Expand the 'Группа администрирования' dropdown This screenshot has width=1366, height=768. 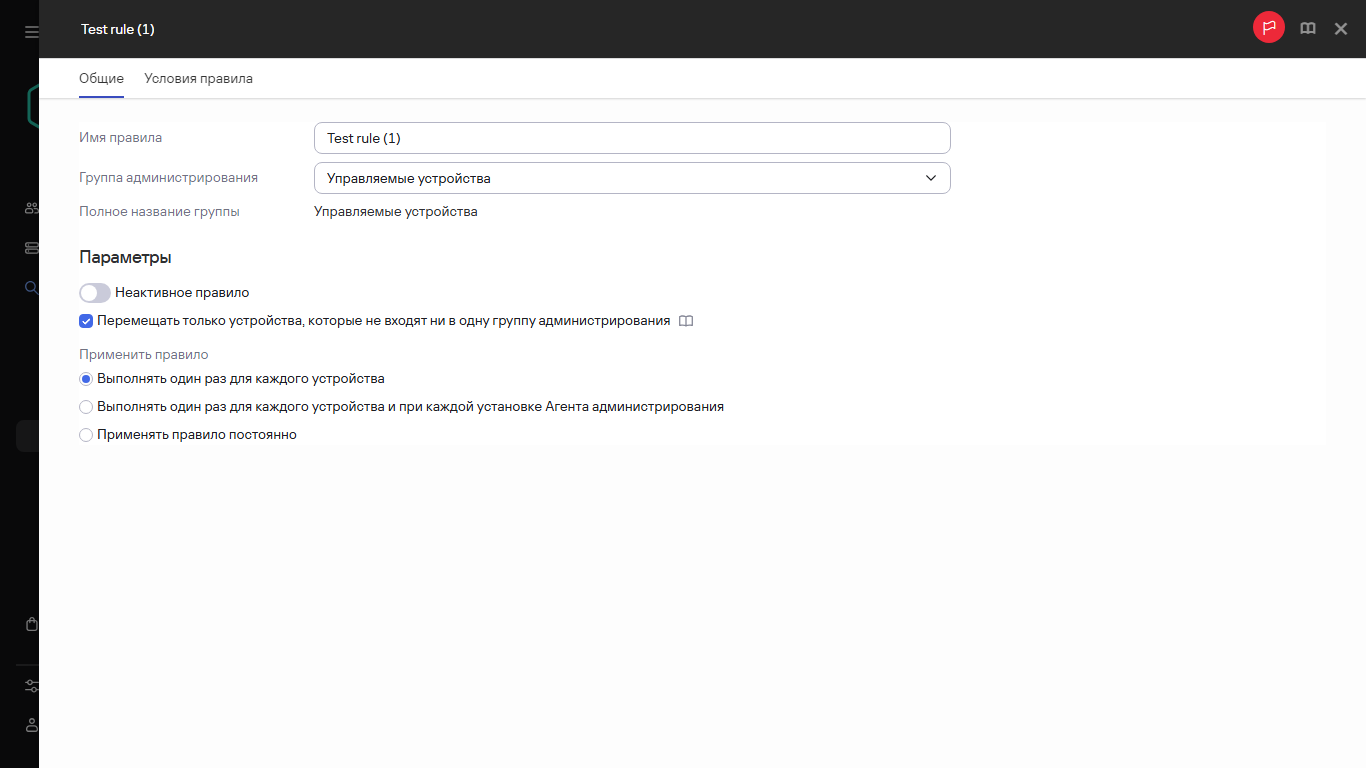pyautogui.click(x=631, y=178)
